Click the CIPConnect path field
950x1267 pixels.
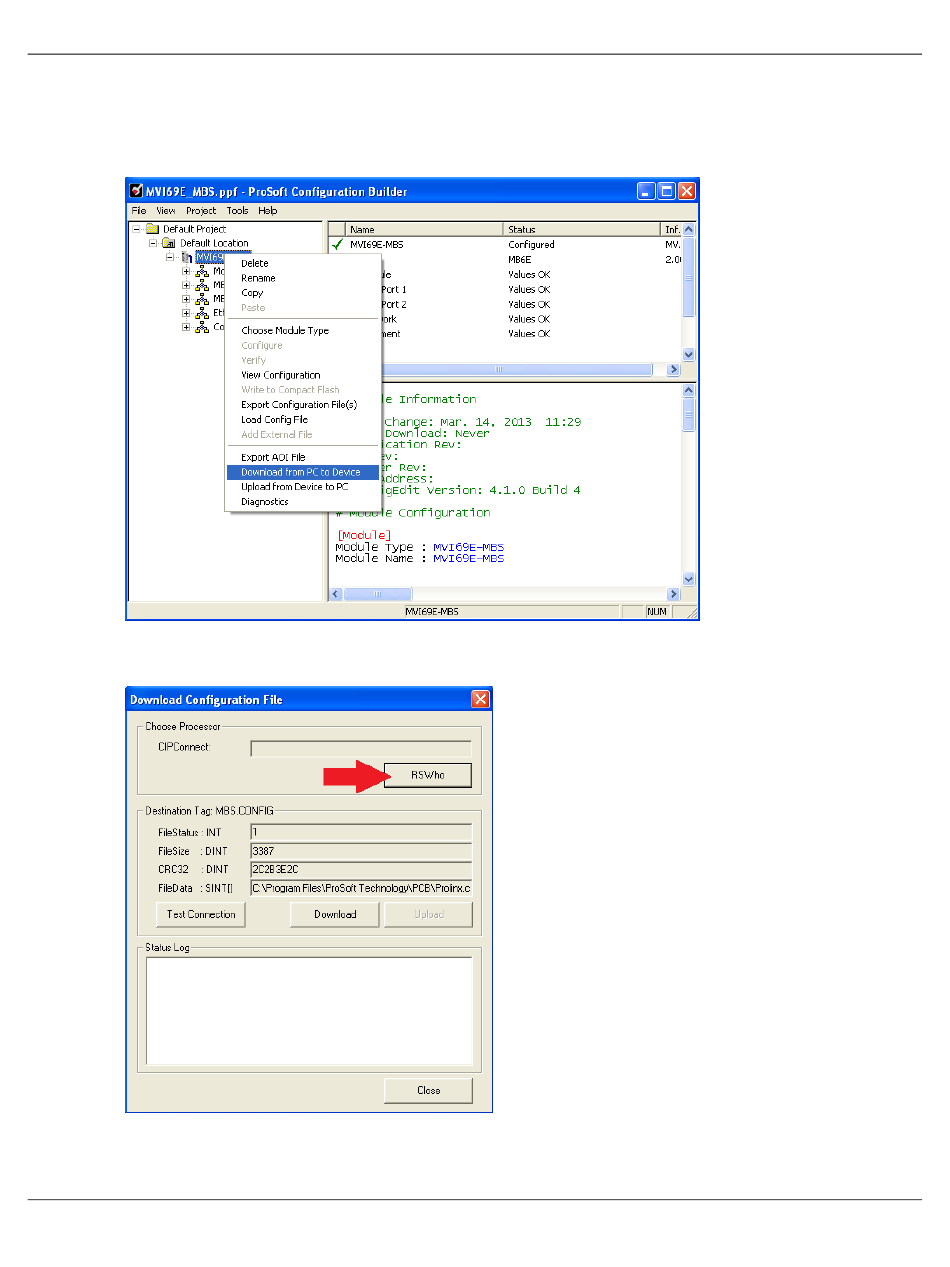pyautogui.click(x=361, y=748)
